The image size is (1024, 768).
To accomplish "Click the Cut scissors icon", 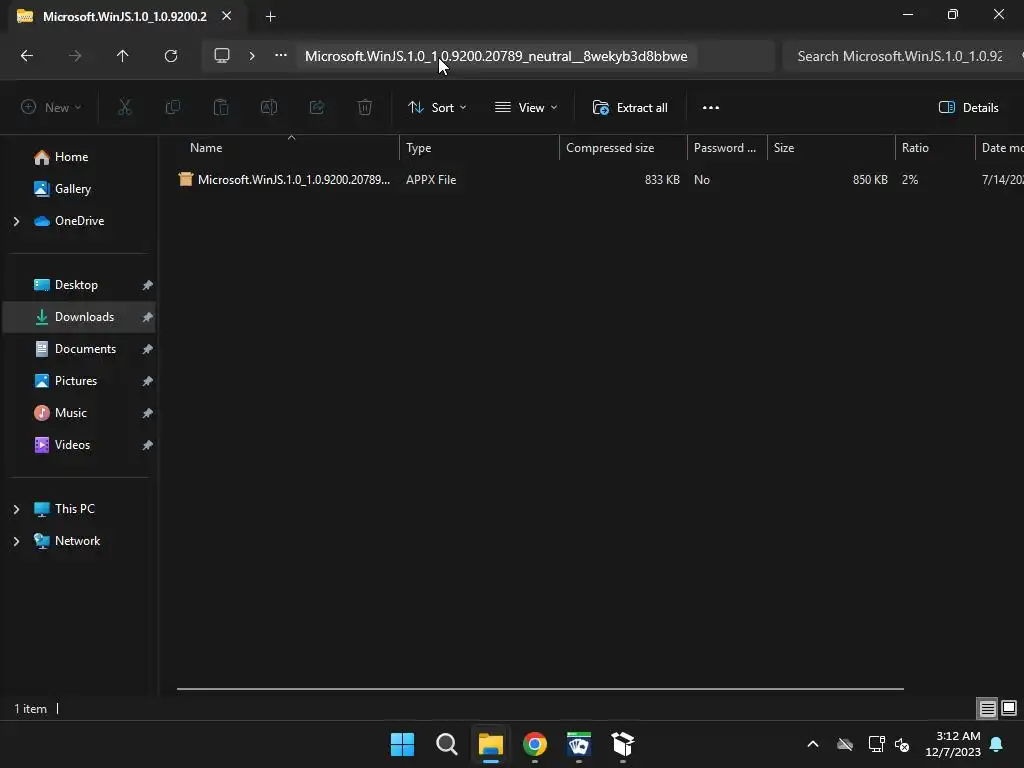I will (x=124, y=108).
